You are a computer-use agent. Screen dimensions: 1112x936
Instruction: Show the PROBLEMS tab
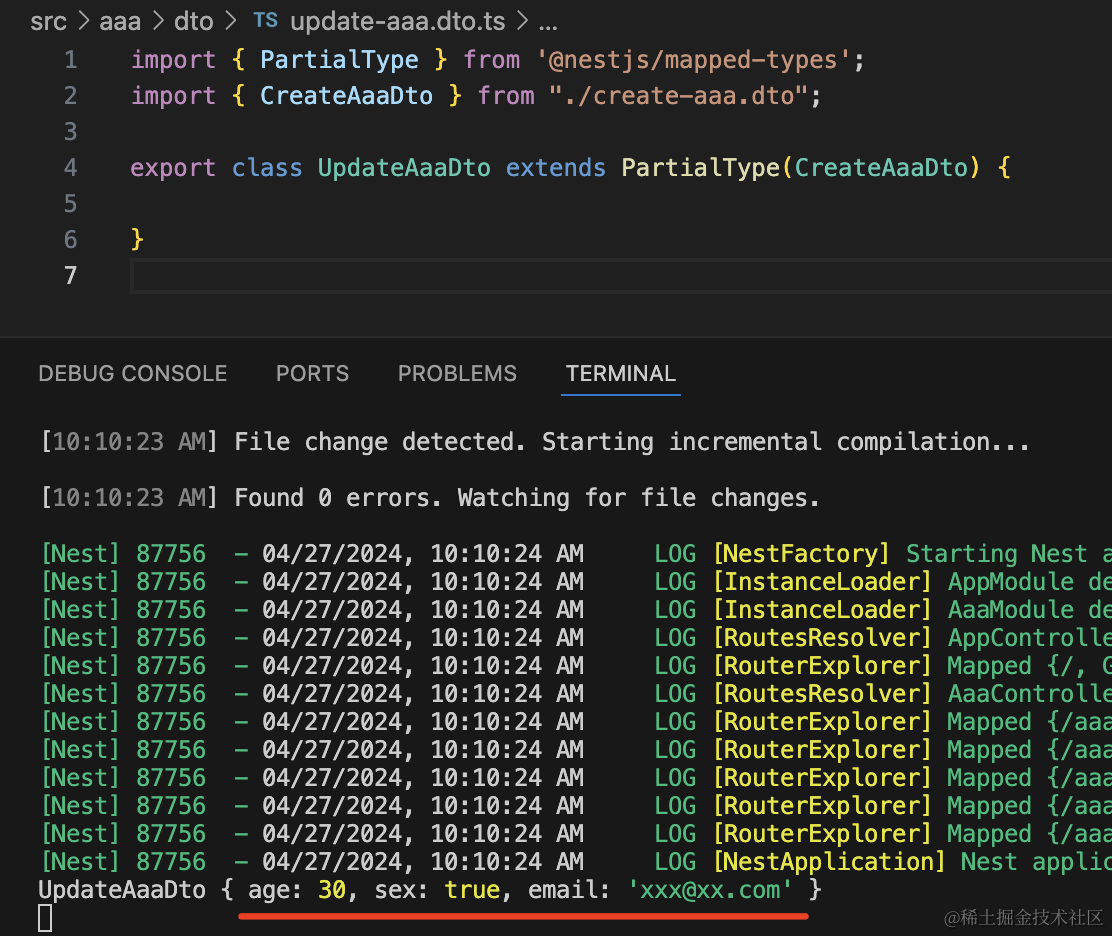(x=457, y=374)
